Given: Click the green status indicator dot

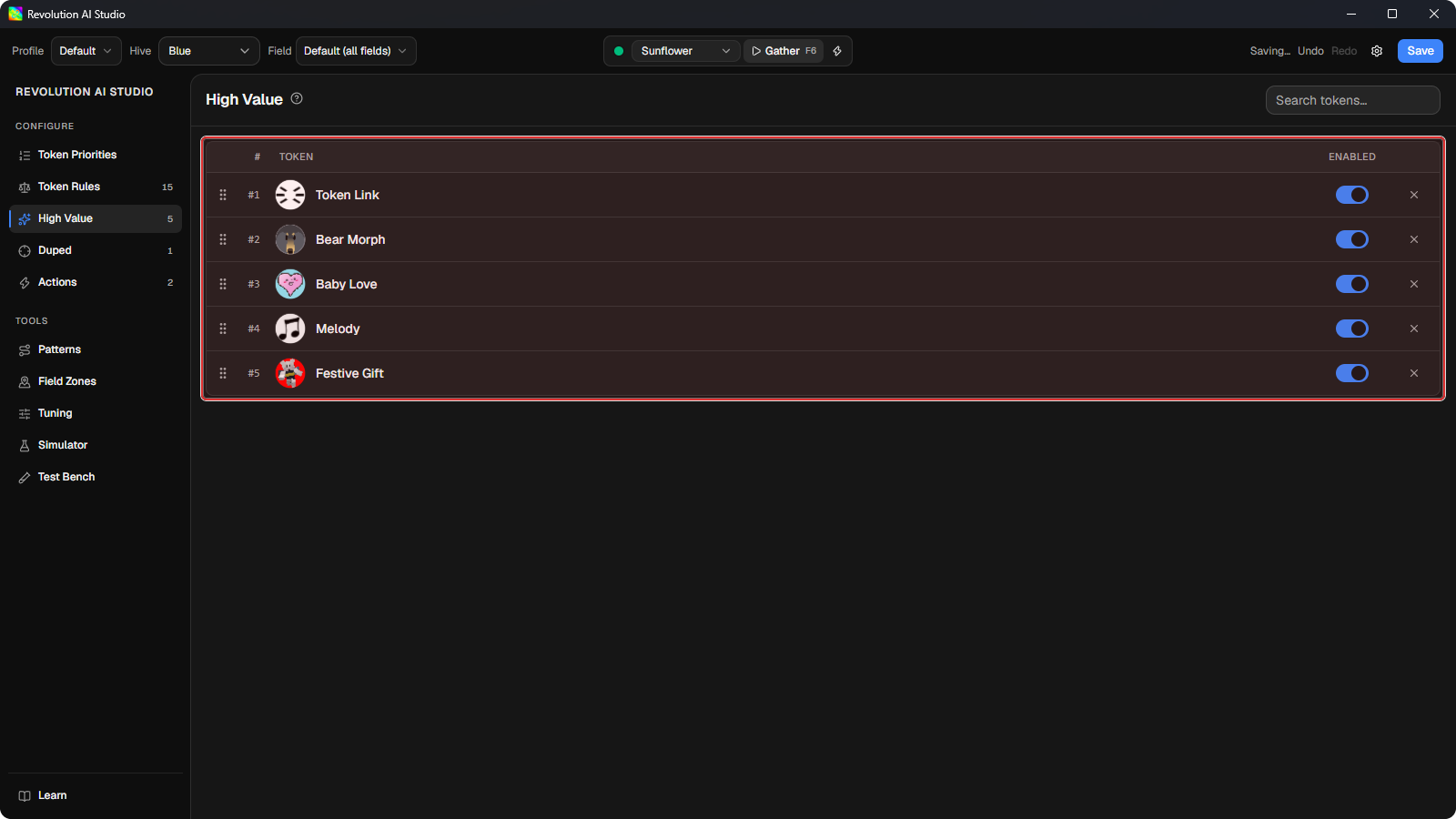Looking at the screenshot, I should [x=619, y=51].
